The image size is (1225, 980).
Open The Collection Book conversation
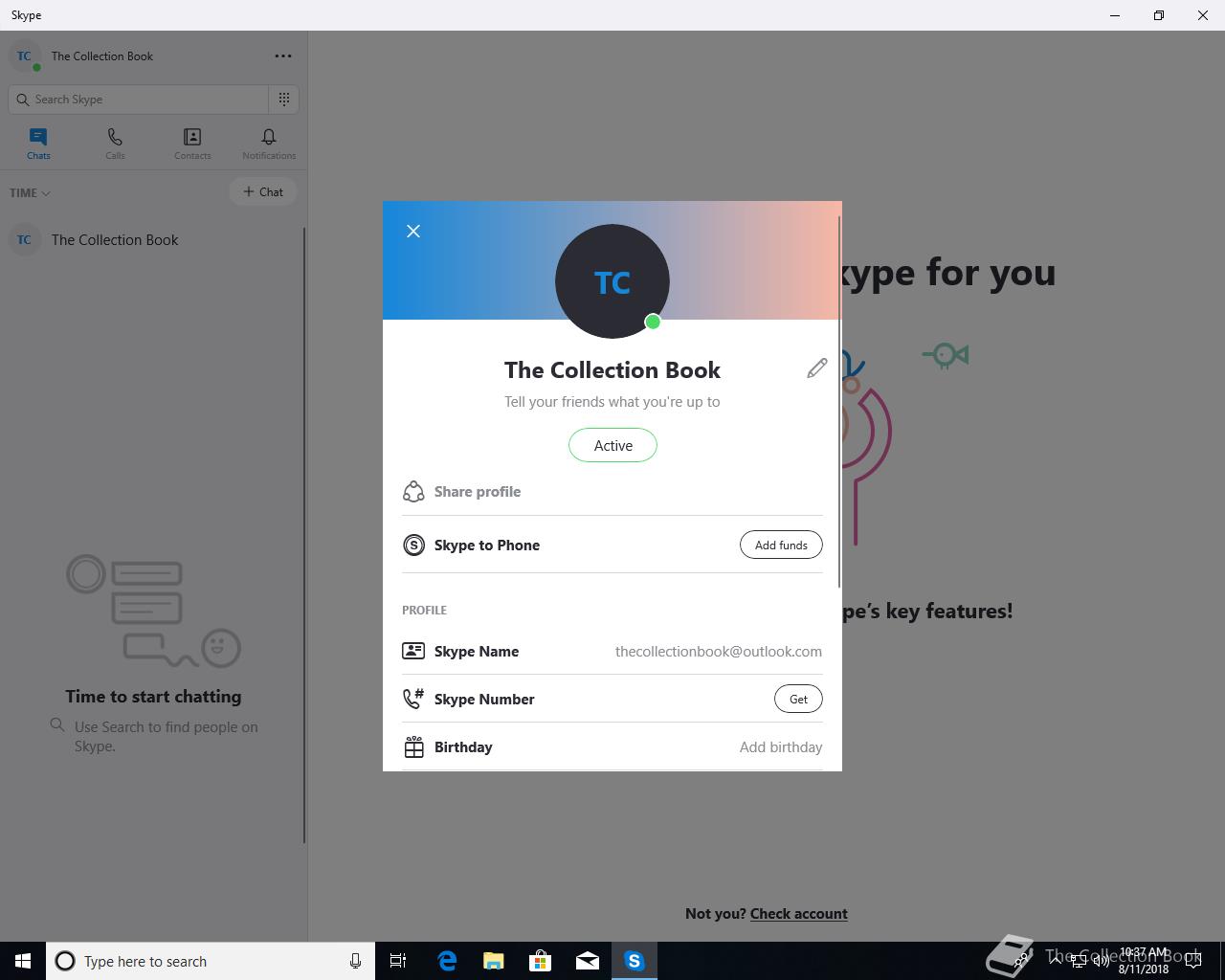(x=153, y=239)
